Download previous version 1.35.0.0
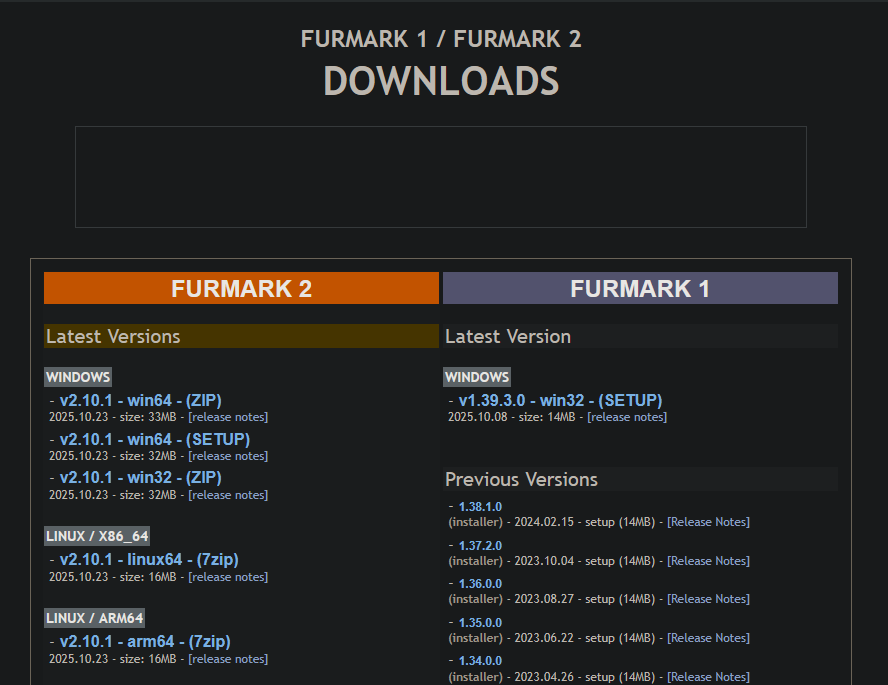Screen dimensions: 888x685 click(480, 623)
